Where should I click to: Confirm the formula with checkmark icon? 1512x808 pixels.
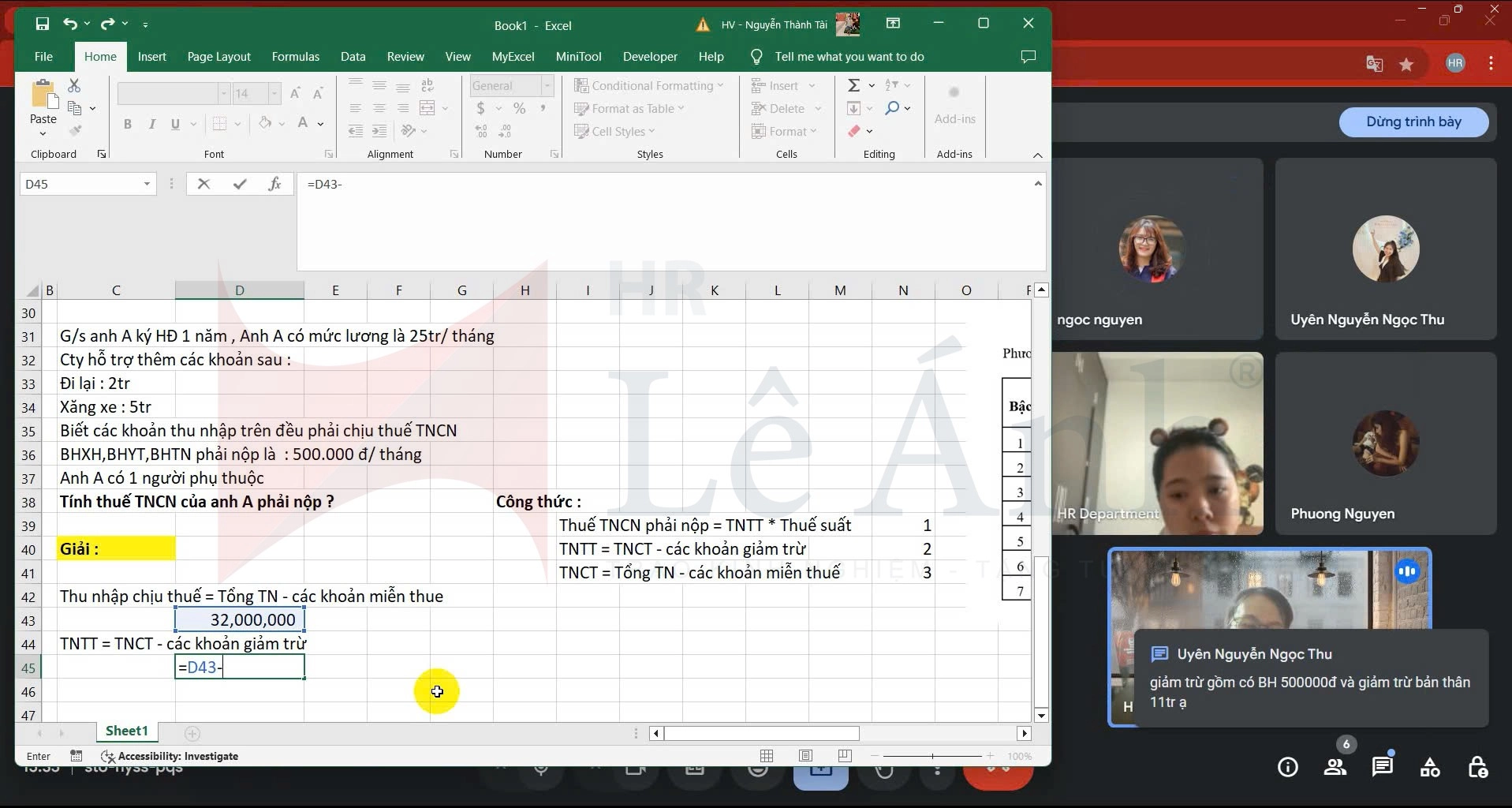240,184
